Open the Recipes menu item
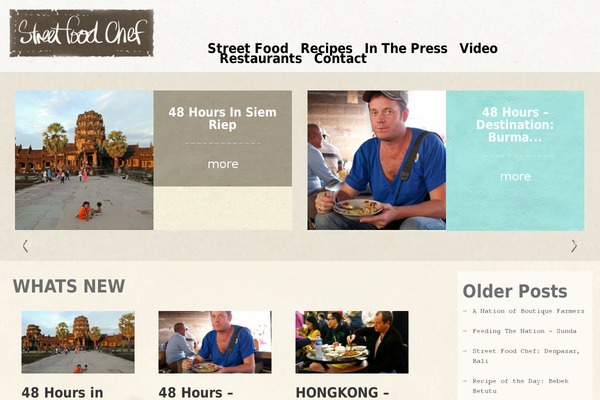This screenshot has height=400, width=600. [326, 48]
